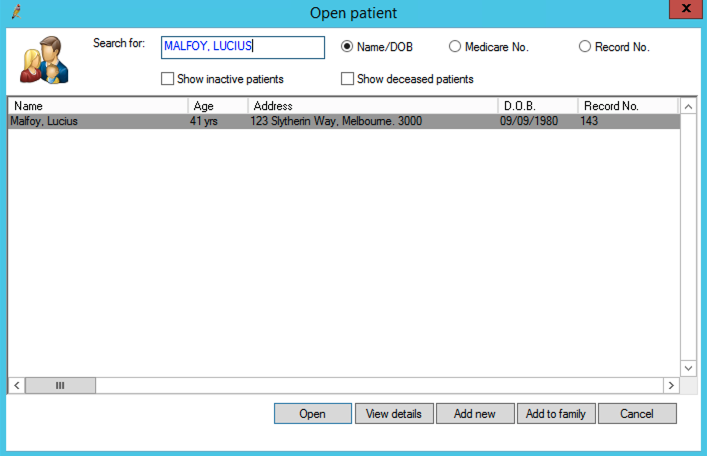Sort by the Record No. column header

click(x=628, y=106)
